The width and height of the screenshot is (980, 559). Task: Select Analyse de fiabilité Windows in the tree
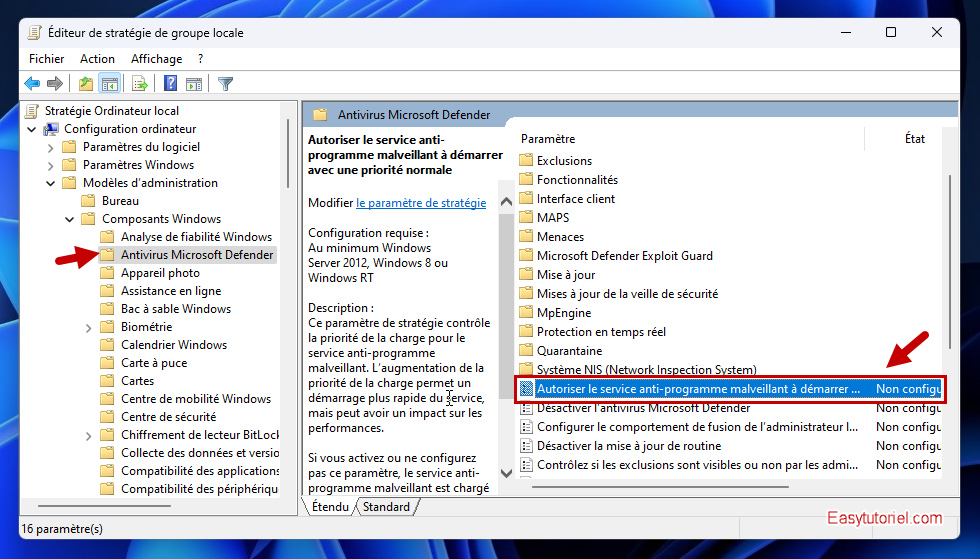coord(196,236)
